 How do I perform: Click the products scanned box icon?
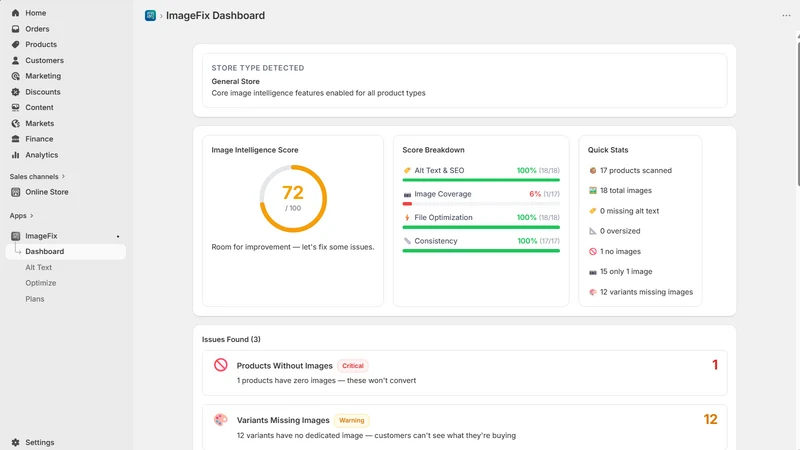point(592,170)
